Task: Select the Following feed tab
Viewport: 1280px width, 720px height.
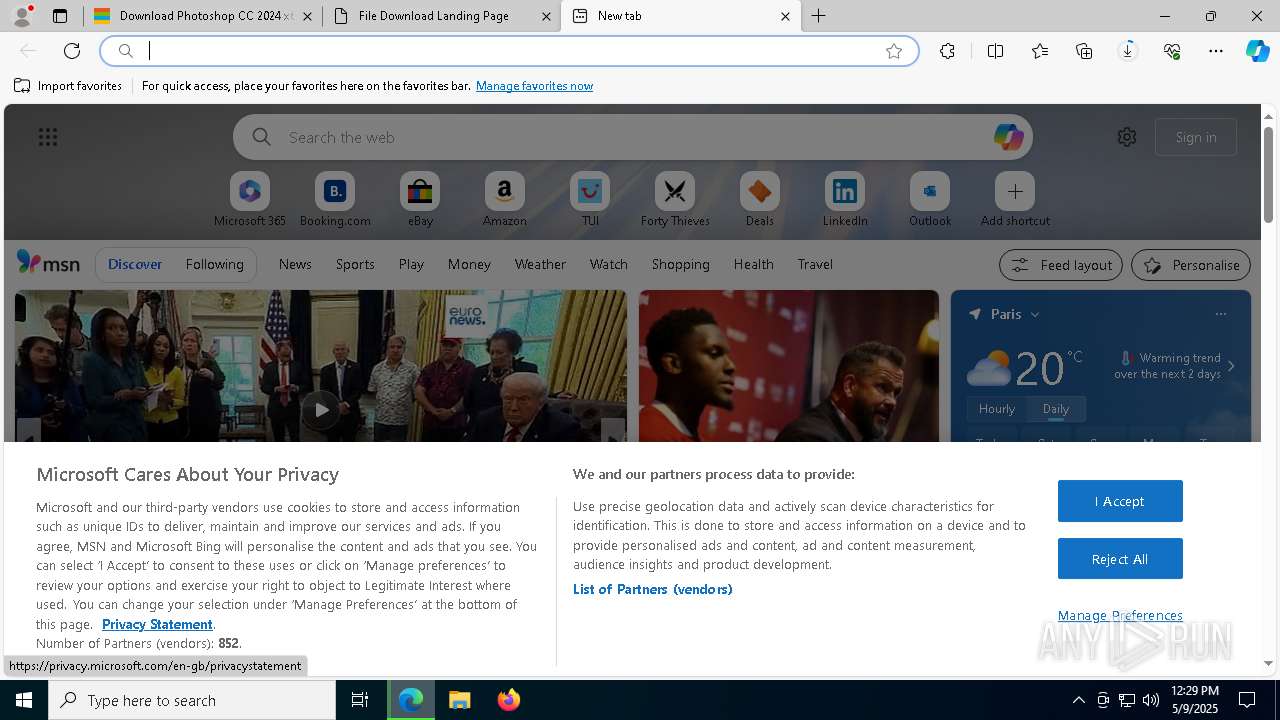Action: pos(214,264)
